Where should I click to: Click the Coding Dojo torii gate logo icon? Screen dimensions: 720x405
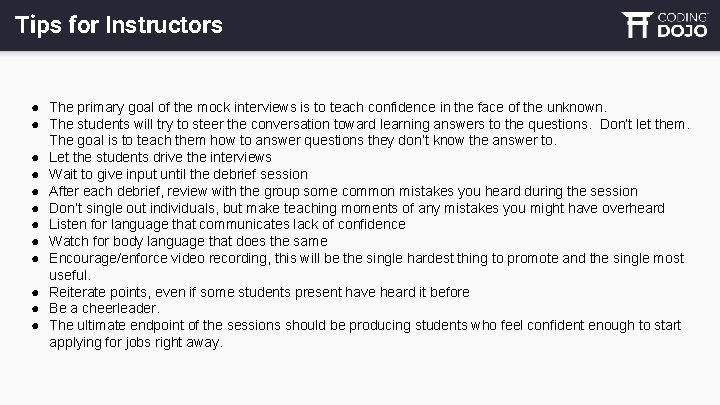tap(637, 24)
